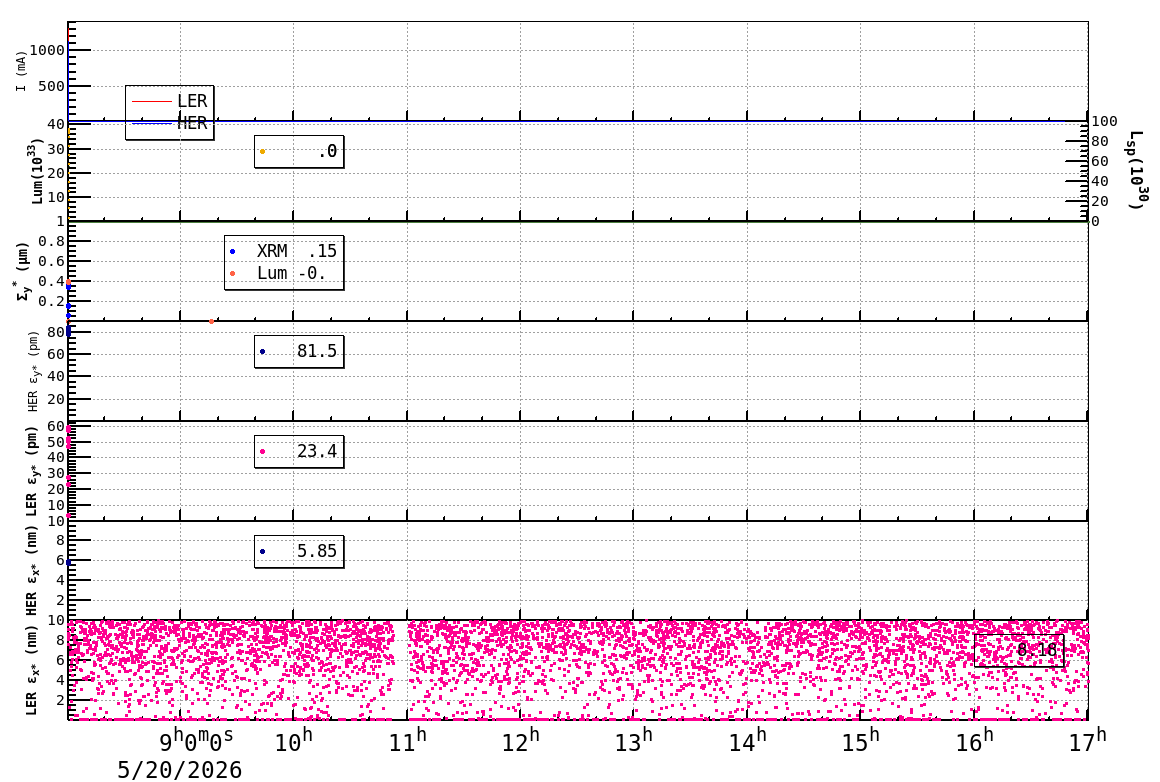Click the 500 tick label on current axis
Screen dimensions: 1160x782
[x=52, y=87]
